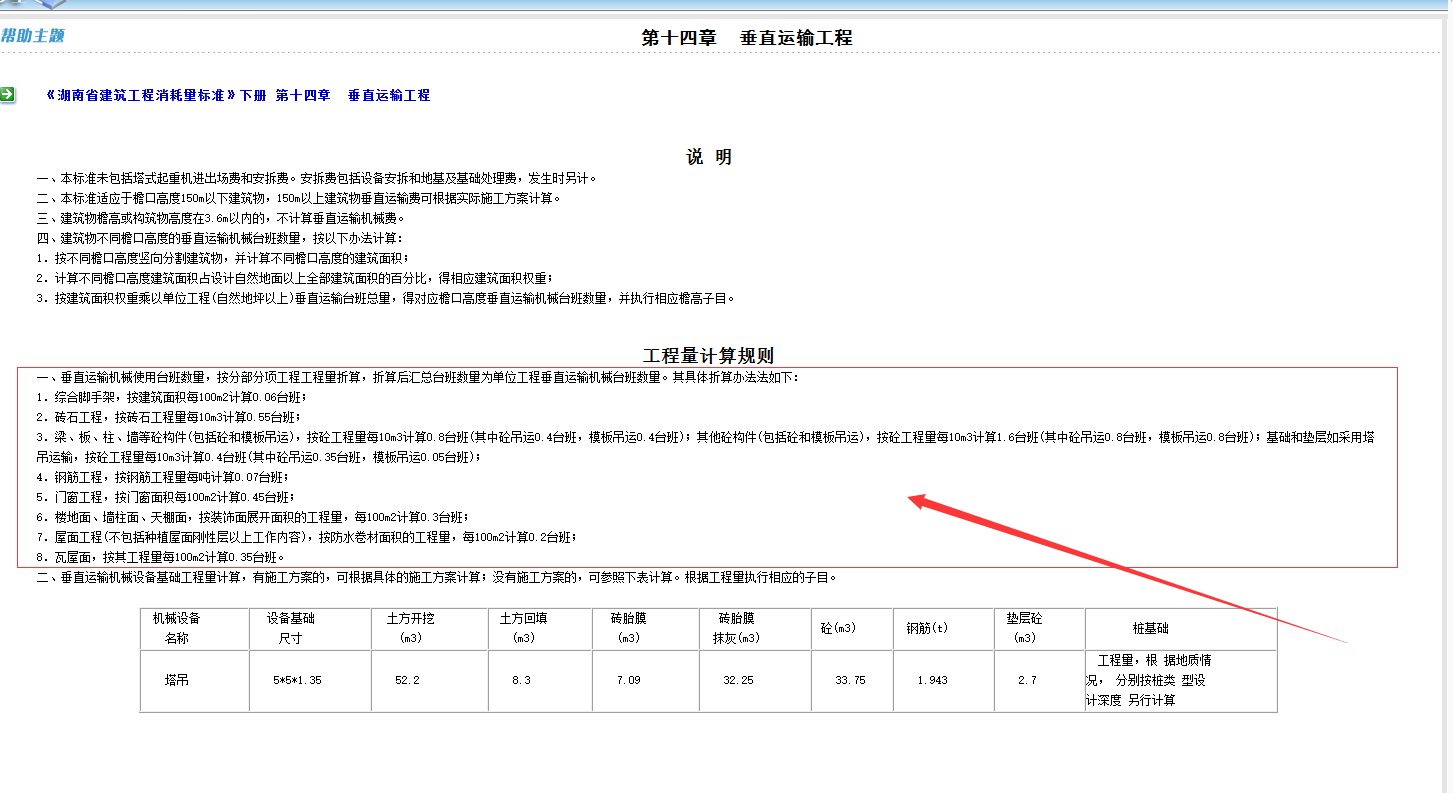Click the 1.943 table cell

tap(944, 680)
